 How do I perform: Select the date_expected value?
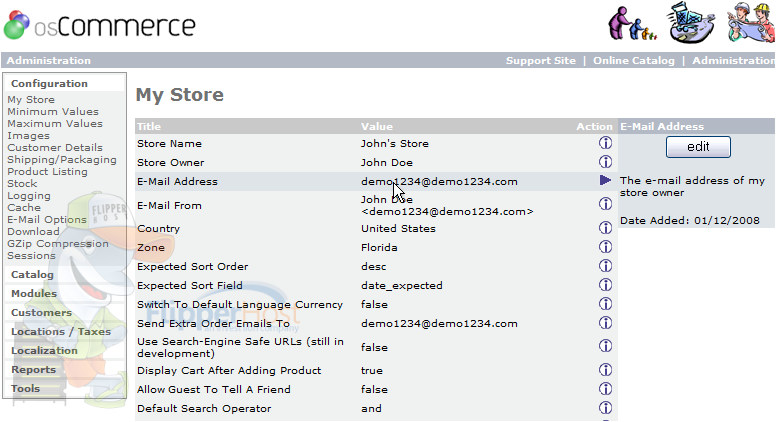click(401, 285)
